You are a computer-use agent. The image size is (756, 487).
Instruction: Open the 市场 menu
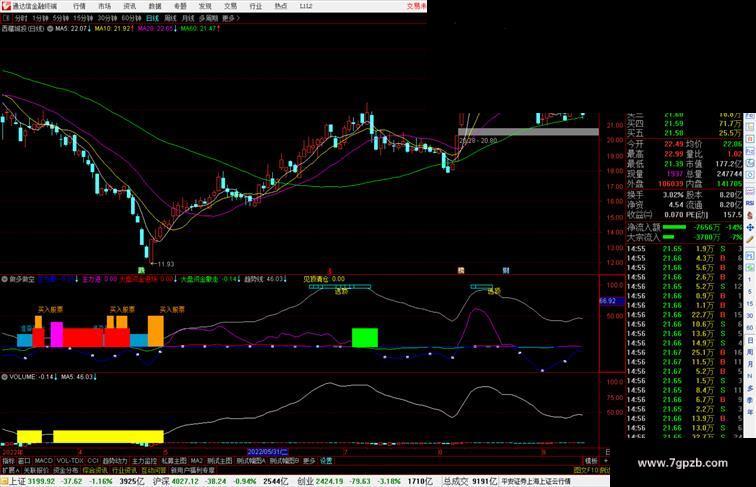click(x=104, y=6)
